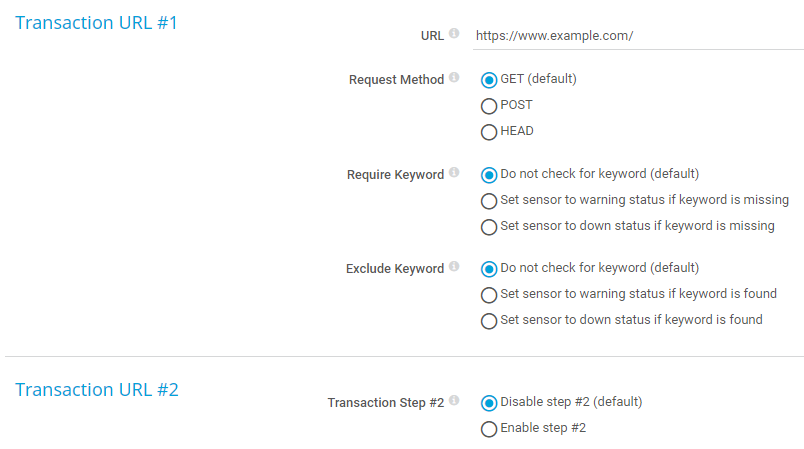Set down status if keyword is found

pyautogui.click(x=489, y=321)
